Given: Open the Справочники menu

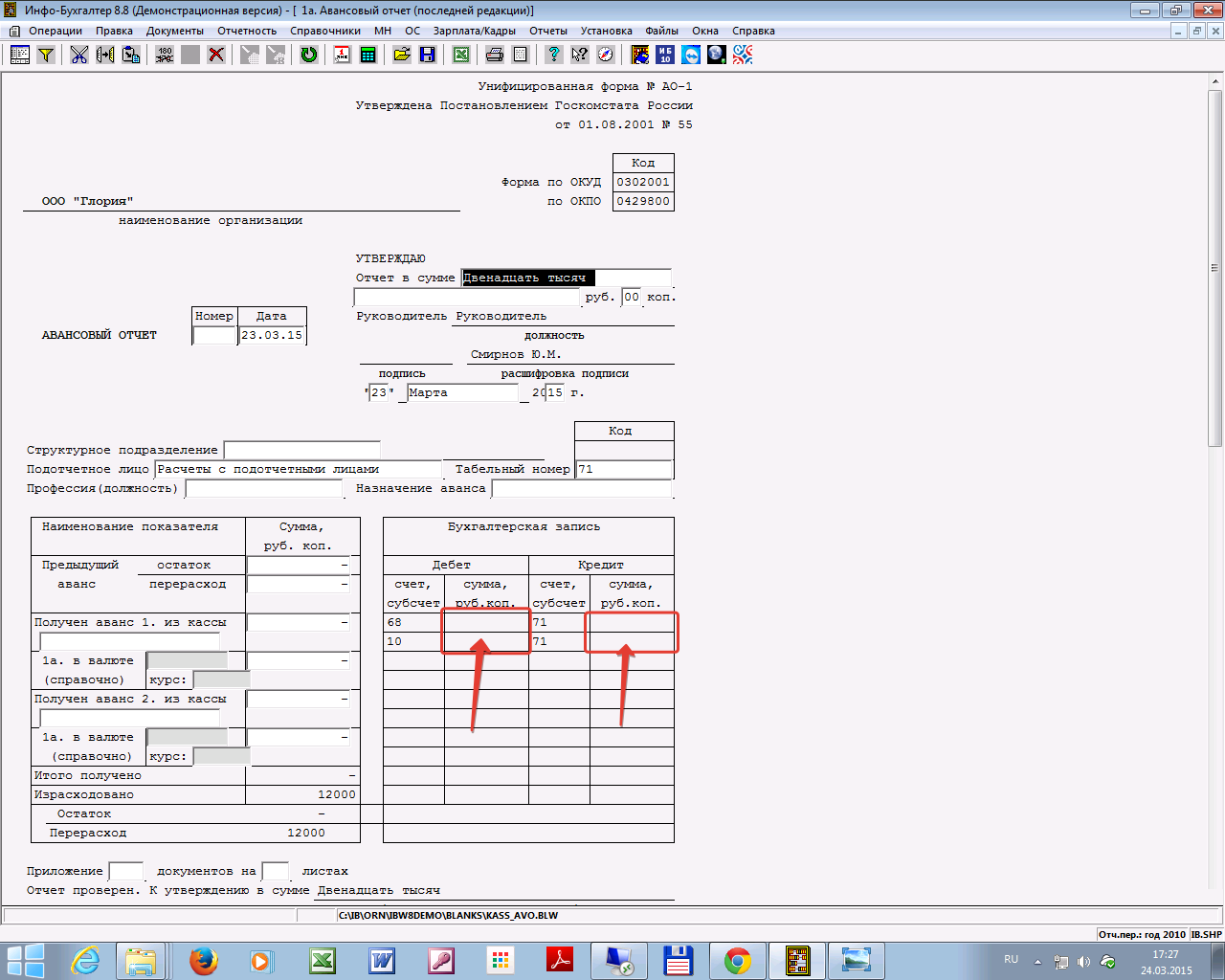Looking at the screenshot, I should (325, 31).
